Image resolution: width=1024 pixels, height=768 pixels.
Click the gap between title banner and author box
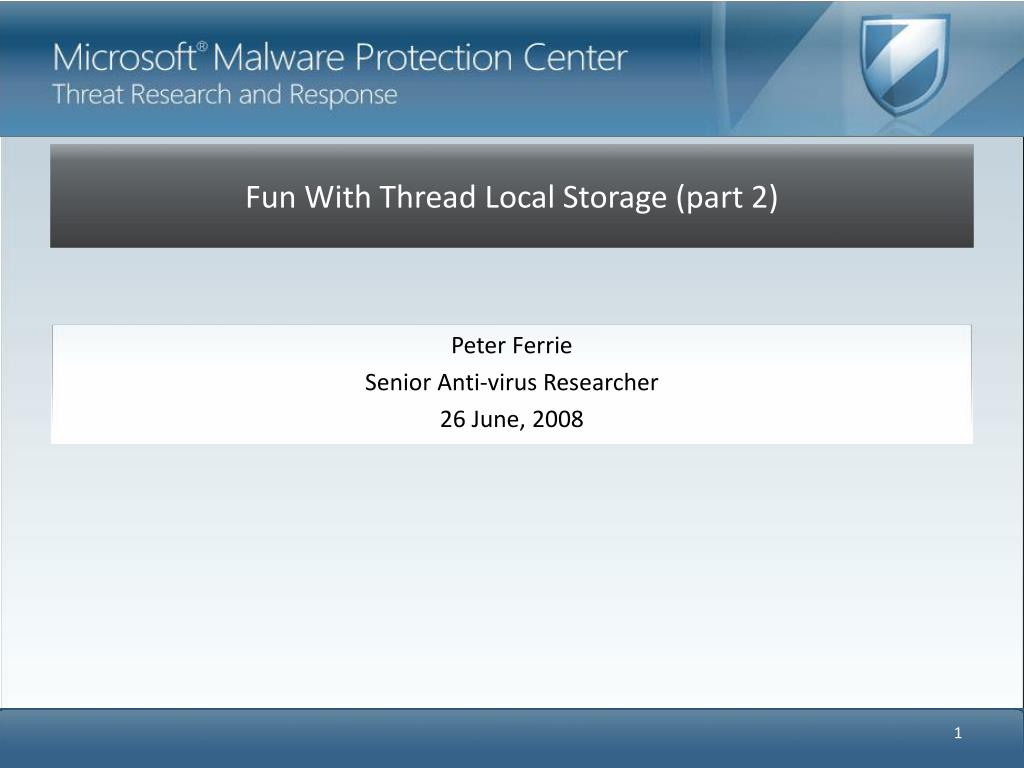coord(512,286)
